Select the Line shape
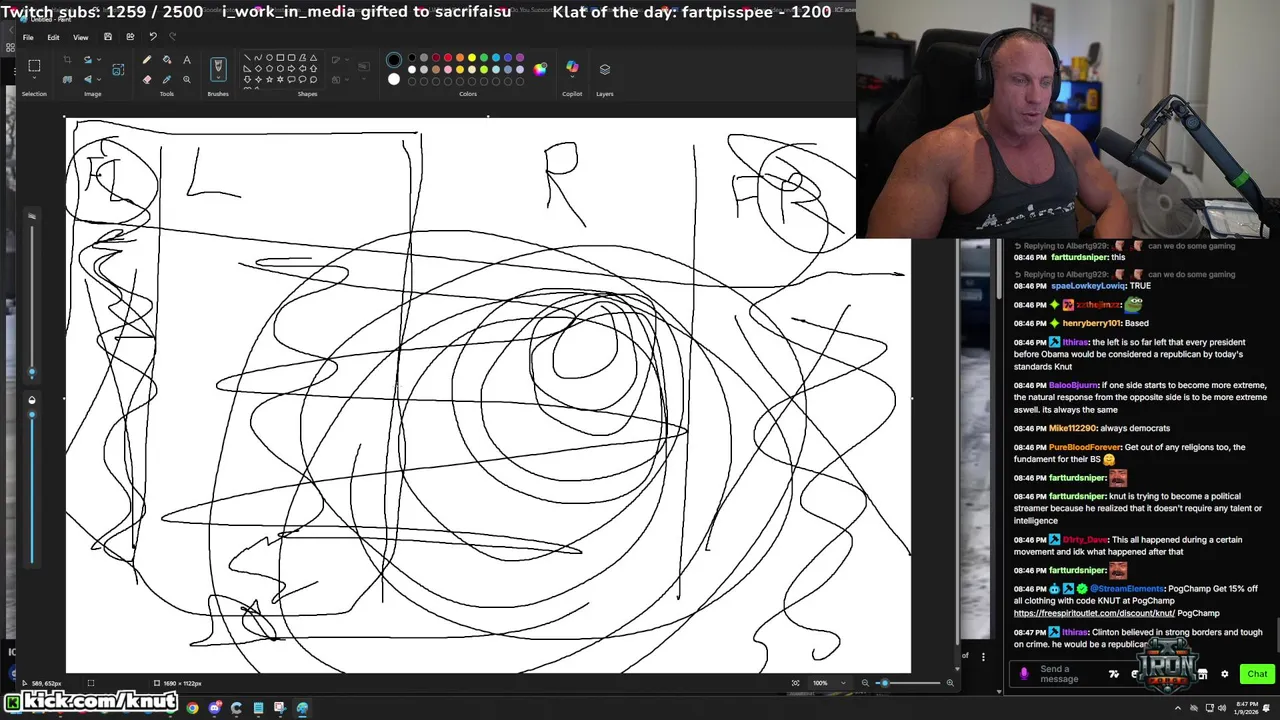Viewport: 1280px width, 720px height. (247, 57)
